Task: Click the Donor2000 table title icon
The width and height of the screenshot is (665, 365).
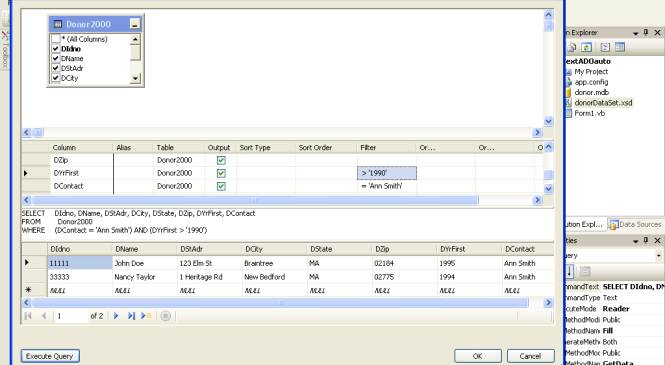Action: [x=58, y=24]
